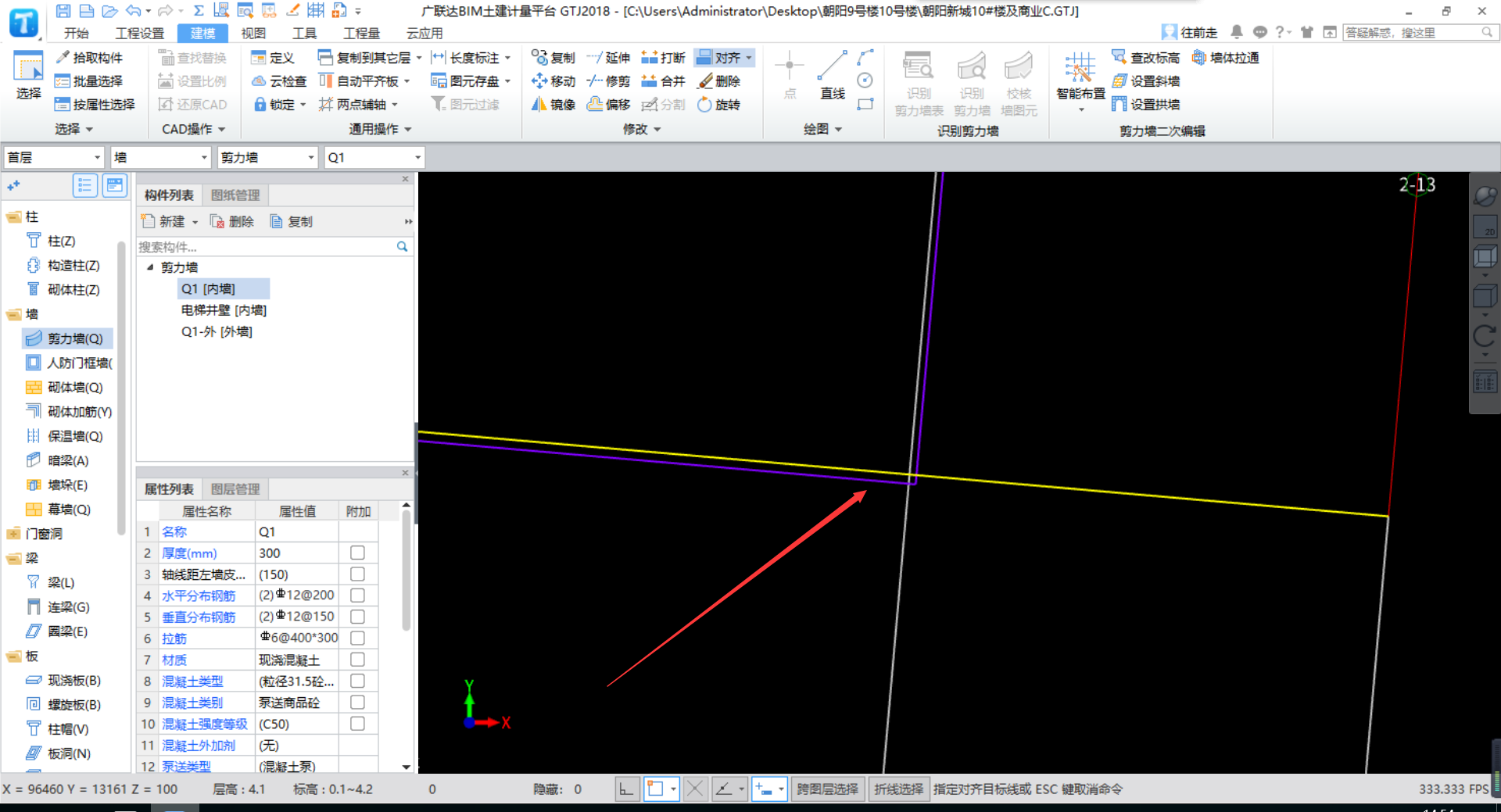Check the 附加 box for 拉筋 row
1501x812 pixels.
point(357,638)
